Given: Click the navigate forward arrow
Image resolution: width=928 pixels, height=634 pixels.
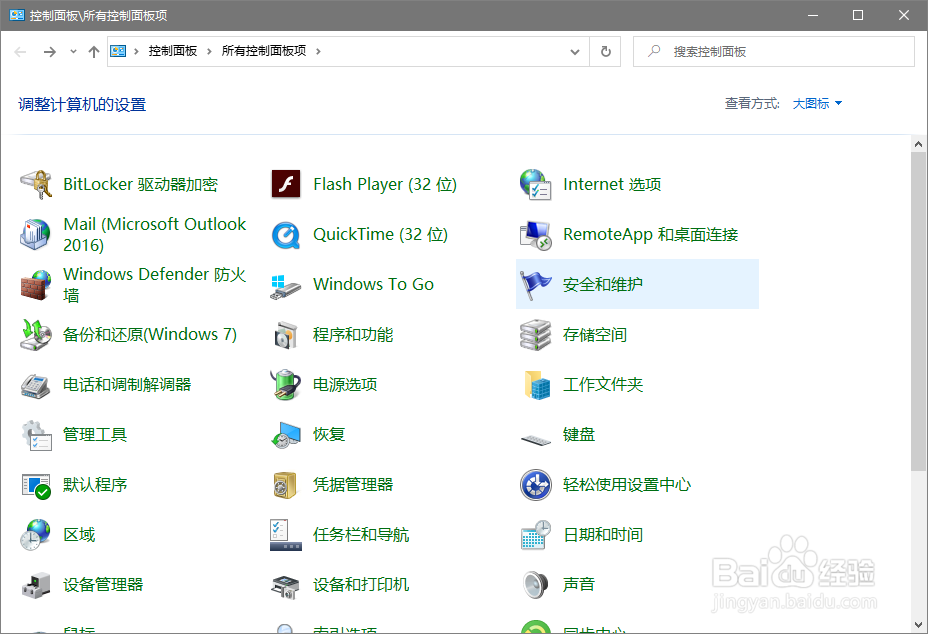Looking at the screenshot, I should 50,52.
